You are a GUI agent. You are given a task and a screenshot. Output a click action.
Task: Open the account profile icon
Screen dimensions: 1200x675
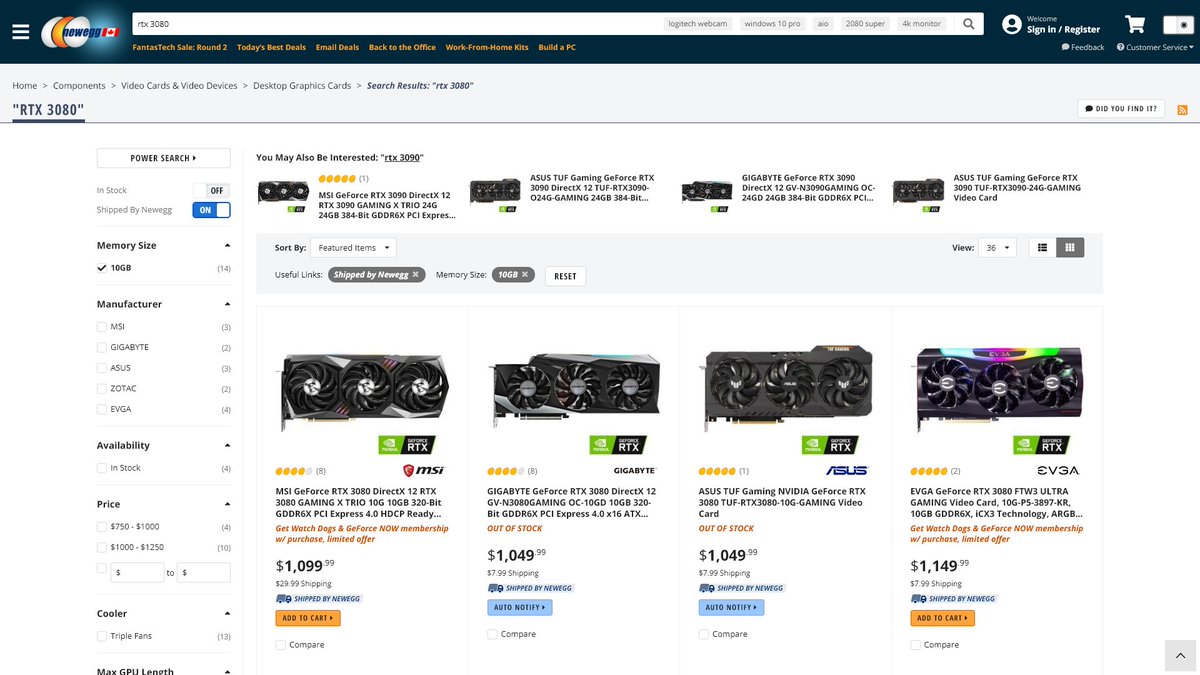1011,24
